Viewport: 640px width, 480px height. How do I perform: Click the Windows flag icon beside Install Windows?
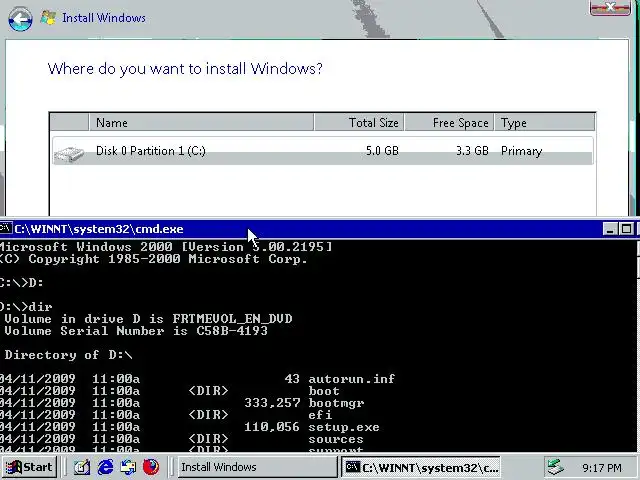coord(48,18)
